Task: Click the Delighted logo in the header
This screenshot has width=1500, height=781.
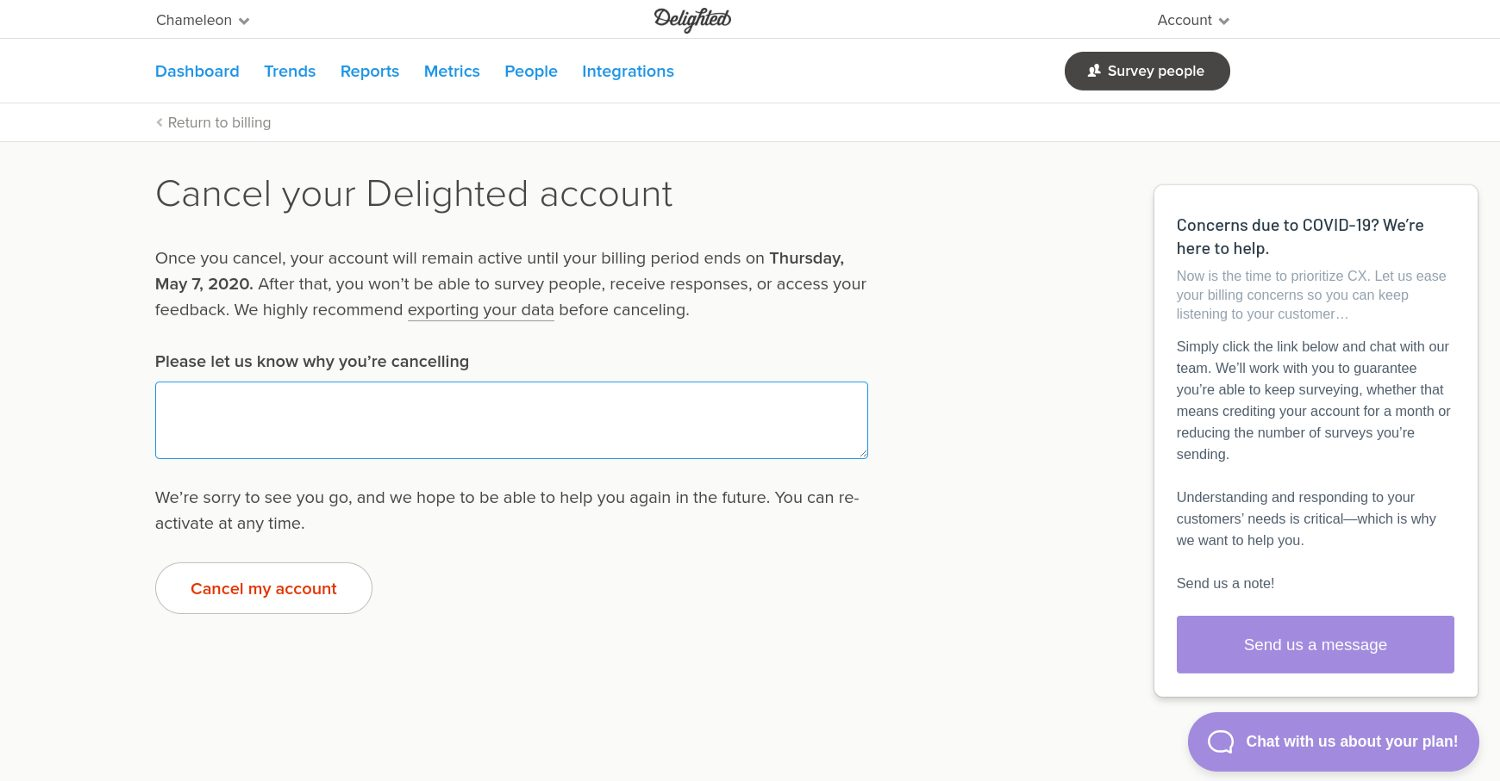Action: point(692,20)
